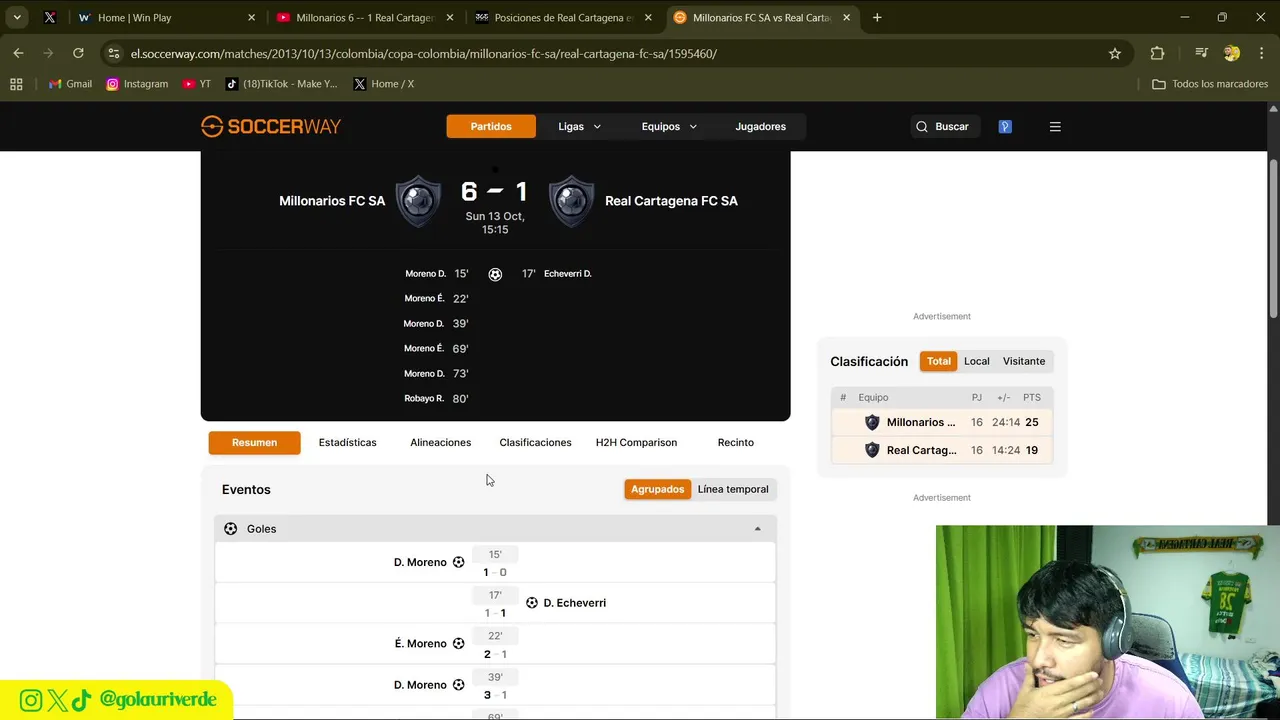The image size is (1280, 720).
Task: Click scorer Robayo R. 80' in scoreboard
Action: tap(437, 399)
